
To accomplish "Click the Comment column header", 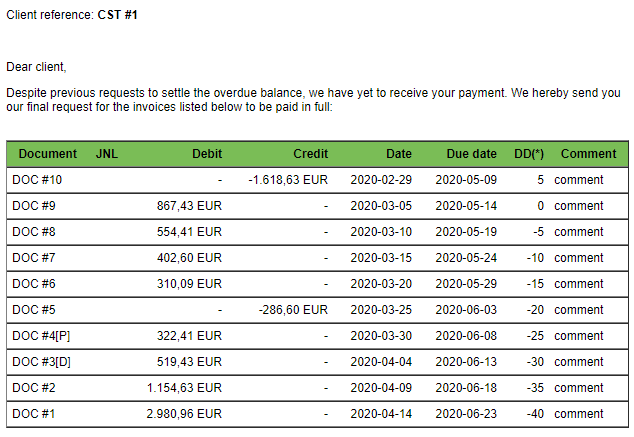I will (589, 154).
